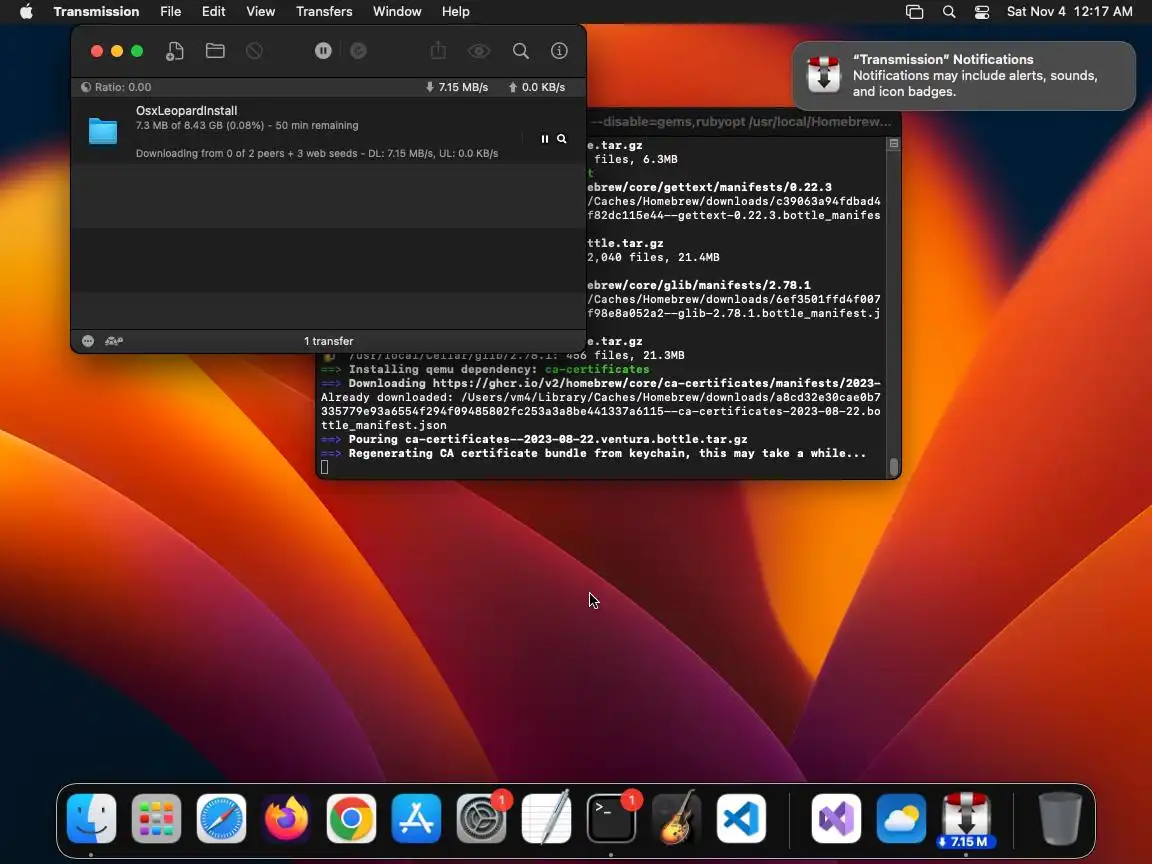Click the Transmission Dock icon showing 7.15 M
The width and height of the screenshot is (1152, 864).
click(x=966, y=820)
